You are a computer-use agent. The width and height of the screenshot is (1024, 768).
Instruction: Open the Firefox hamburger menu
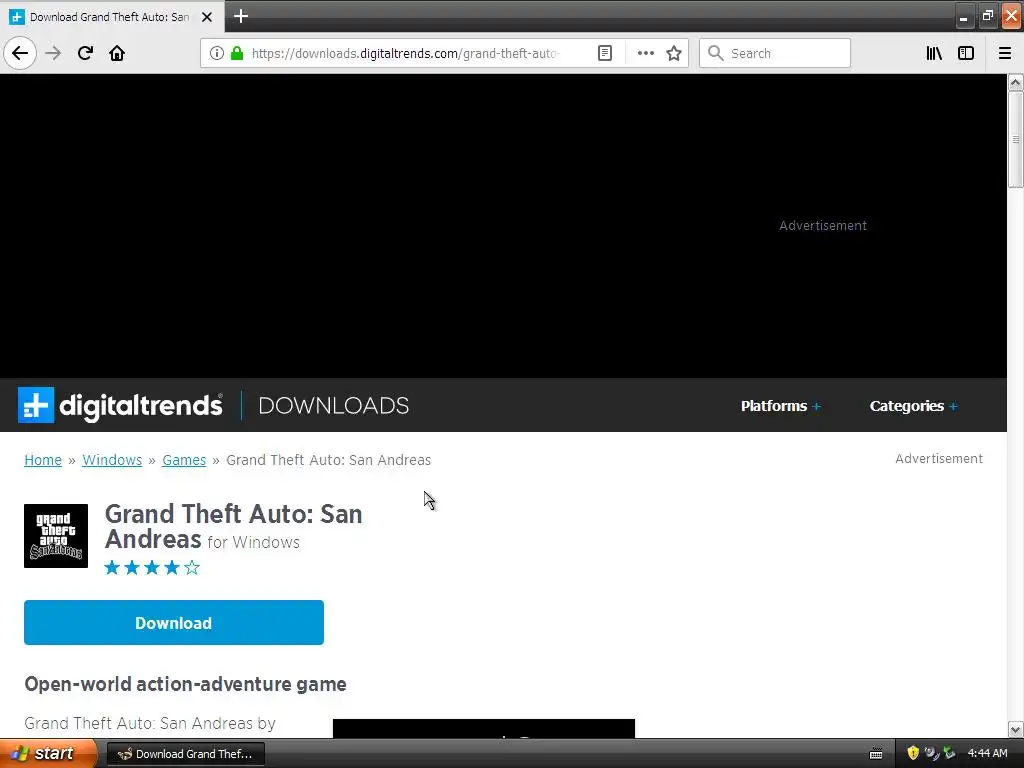click(1005, 53)
